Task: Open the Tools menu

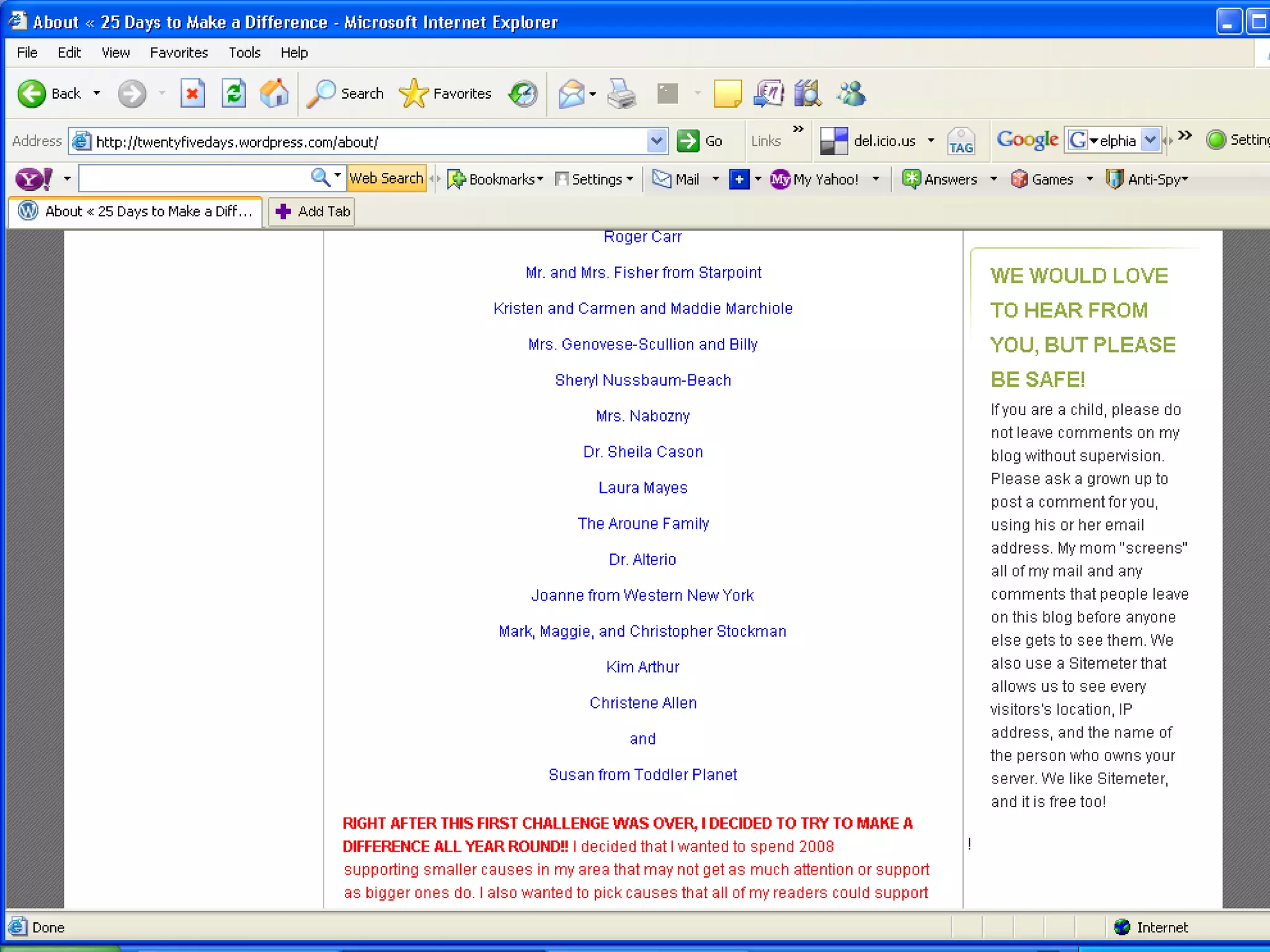Action: pos(244,53)
